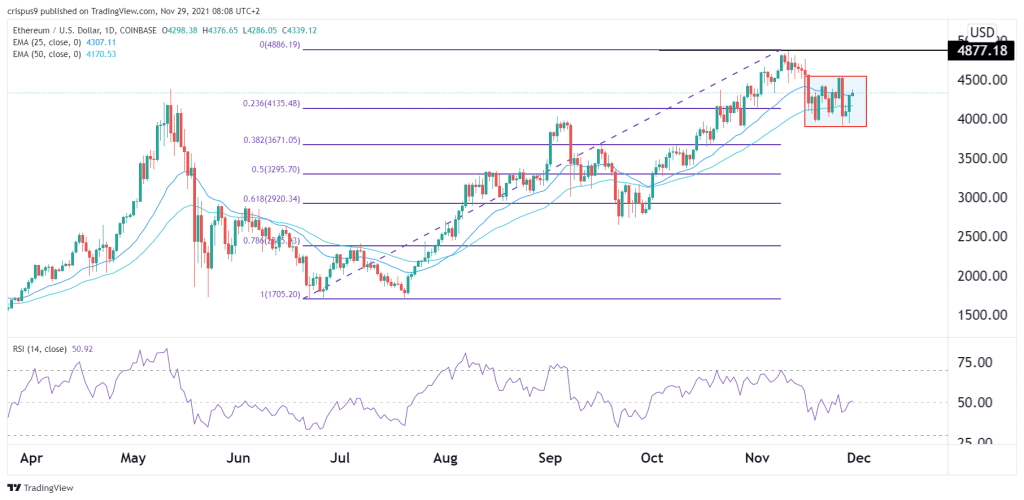Click the Jul label on time axis

click(x=340, y=458)
